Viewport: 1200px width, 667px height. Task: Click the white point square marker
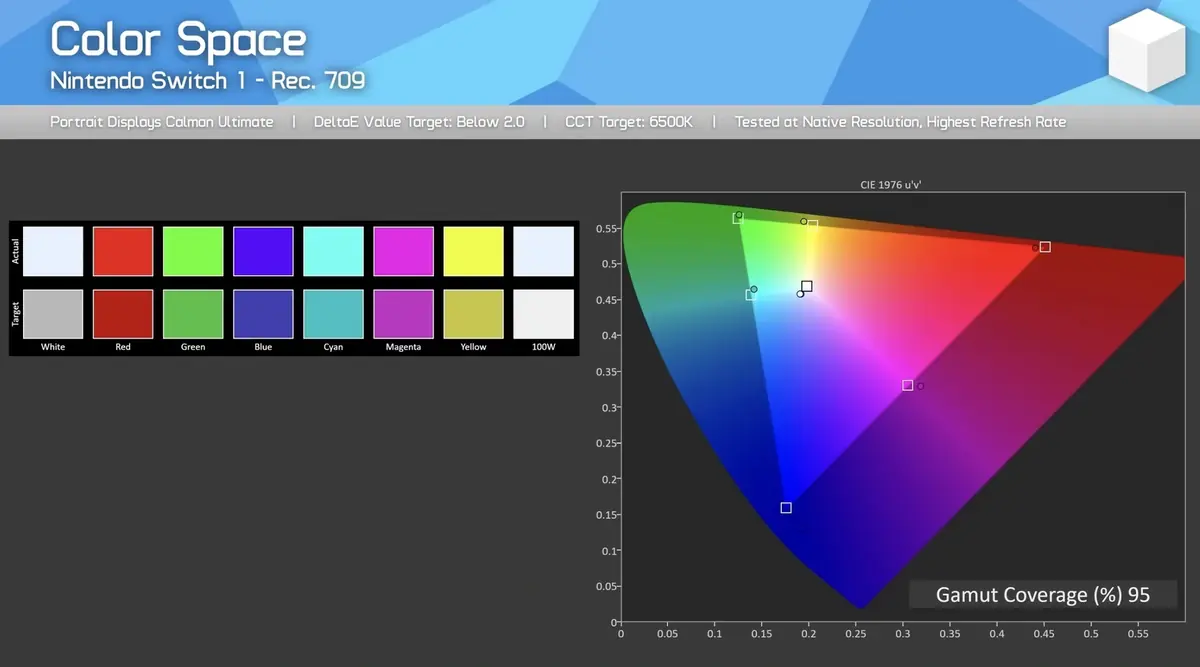[807, 286]
